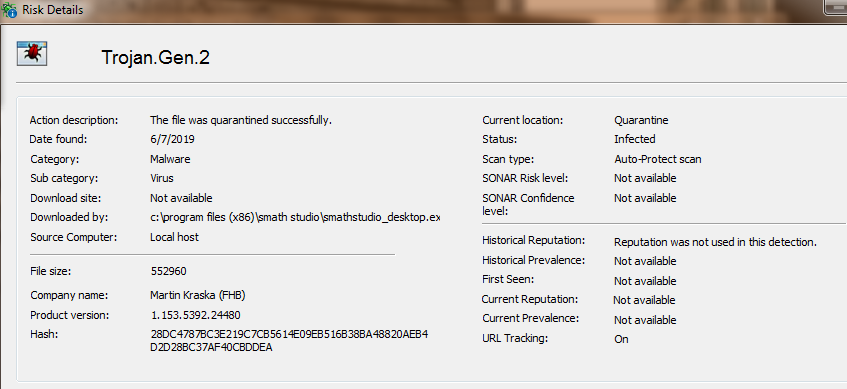The width and height of the screenshot is (847, 389).
Task: Click the Auto-Protect scan value
Action: click(x=658, y=159)
